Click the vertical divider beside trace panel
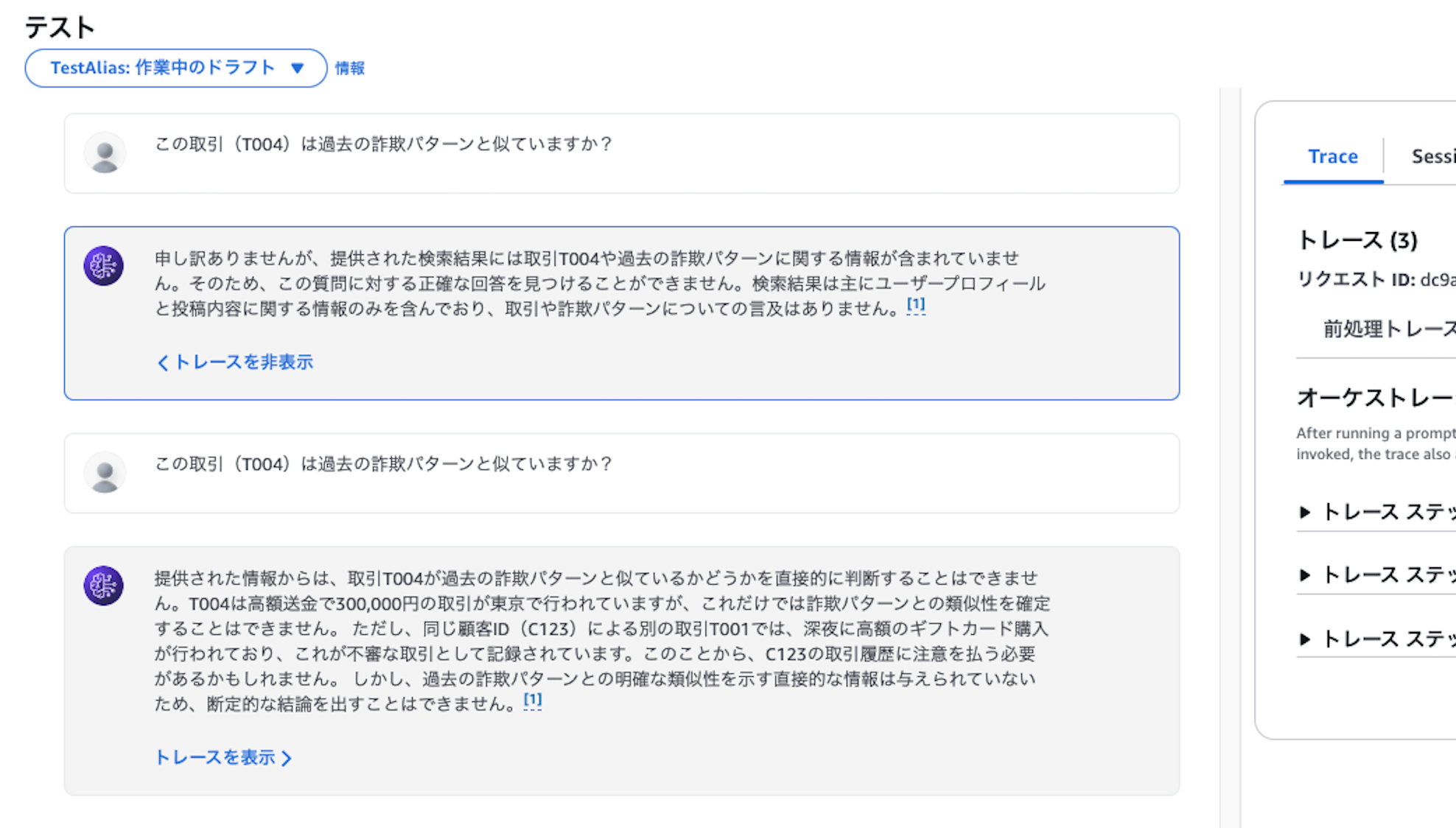1456x828 pixels. (x=1230, y=457)
